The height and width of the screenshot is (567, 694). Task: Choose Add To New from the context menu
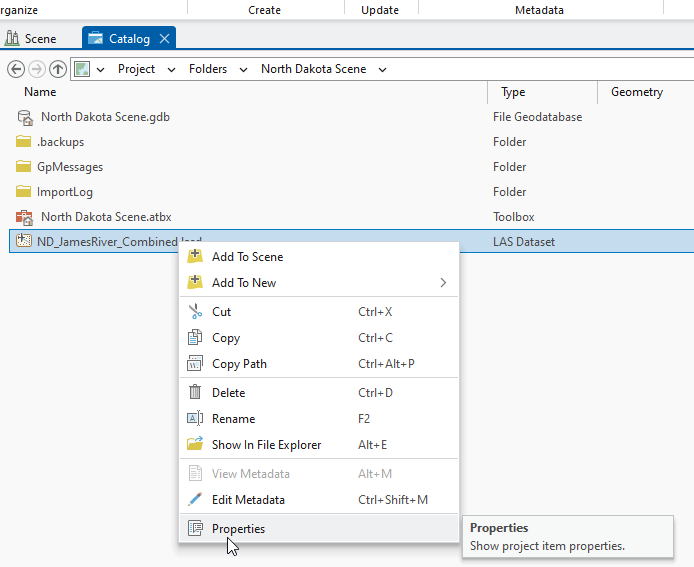coord(319,282)
